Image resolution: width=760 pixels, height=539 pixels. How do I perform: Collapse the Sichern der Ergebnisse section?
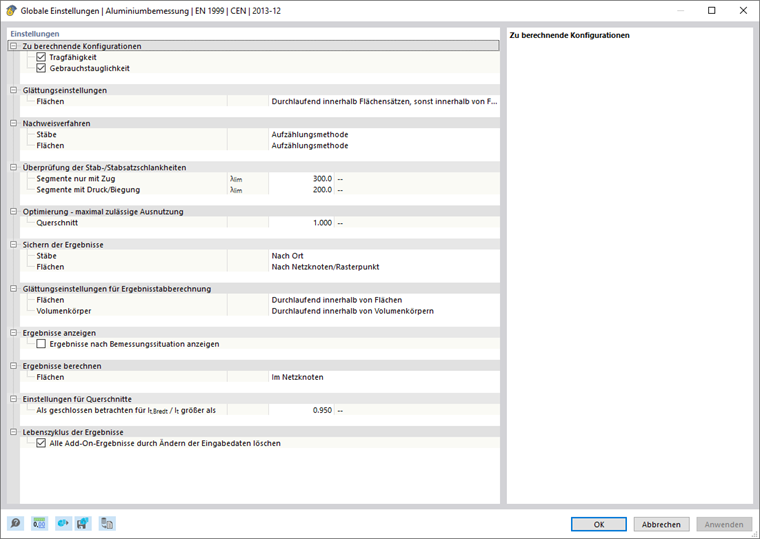coord(14,244)
